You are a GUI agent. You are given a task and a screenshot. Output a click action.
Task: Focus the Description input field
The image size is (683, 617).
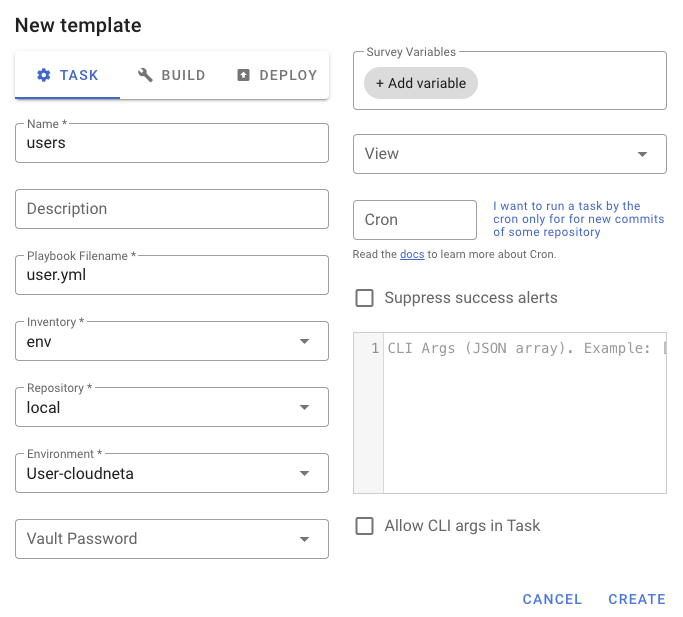tap(172, 209)
